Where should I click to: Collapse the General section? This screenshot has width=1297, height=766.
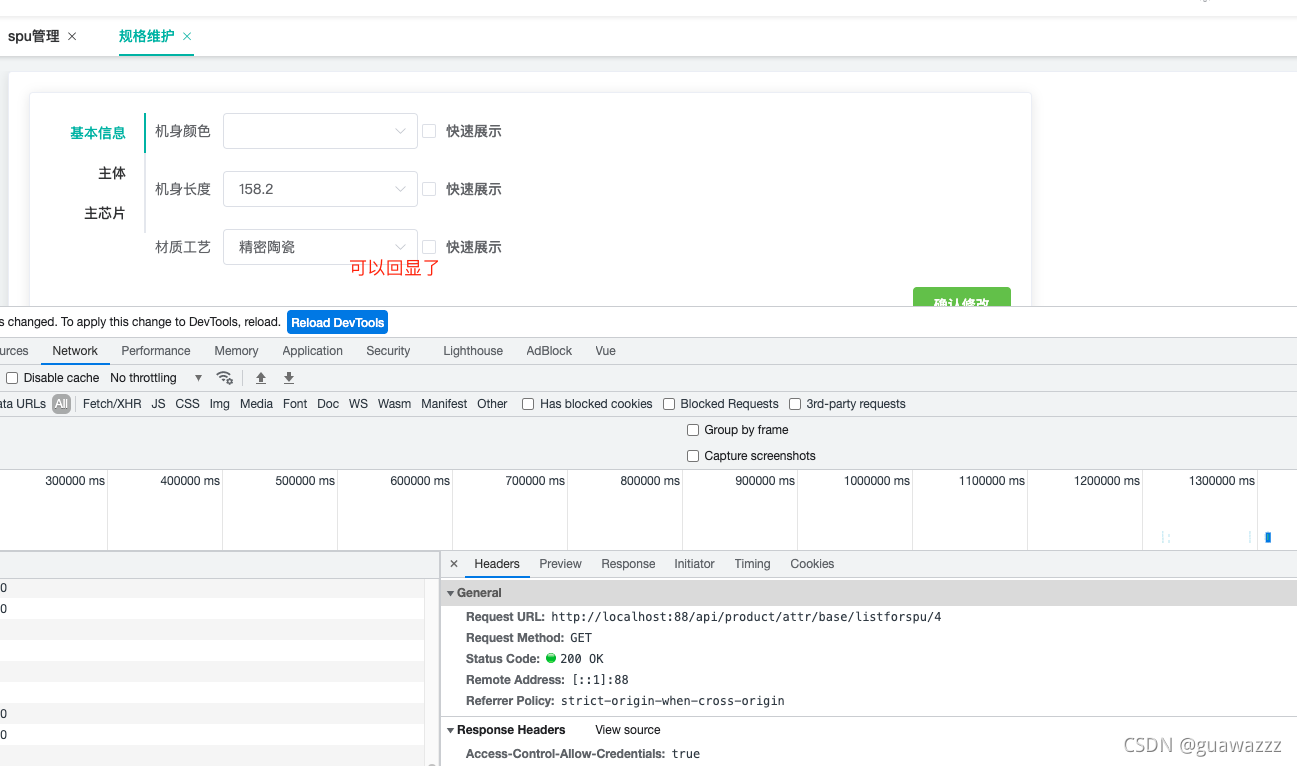[x=451, y=593]
